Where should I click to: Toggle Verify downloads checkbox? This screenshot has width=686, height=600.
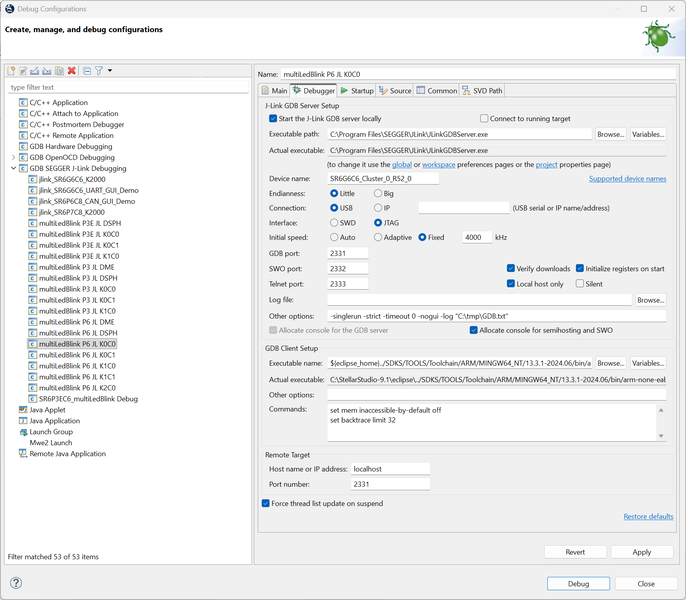tap(511, 268)
